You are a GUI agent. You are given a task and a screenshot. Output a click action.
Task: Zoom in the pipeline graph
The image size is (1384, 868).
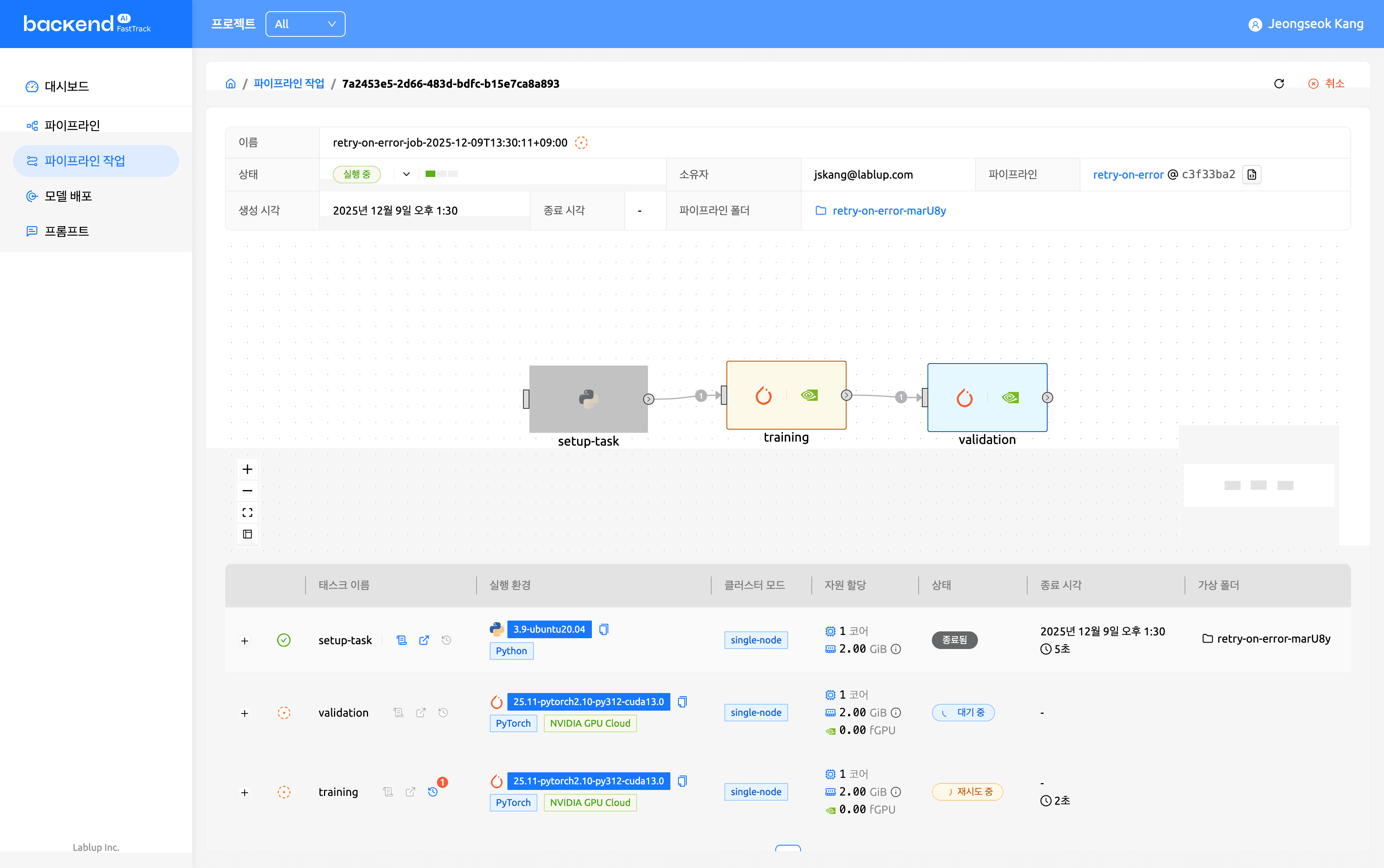tap(247, 469)
